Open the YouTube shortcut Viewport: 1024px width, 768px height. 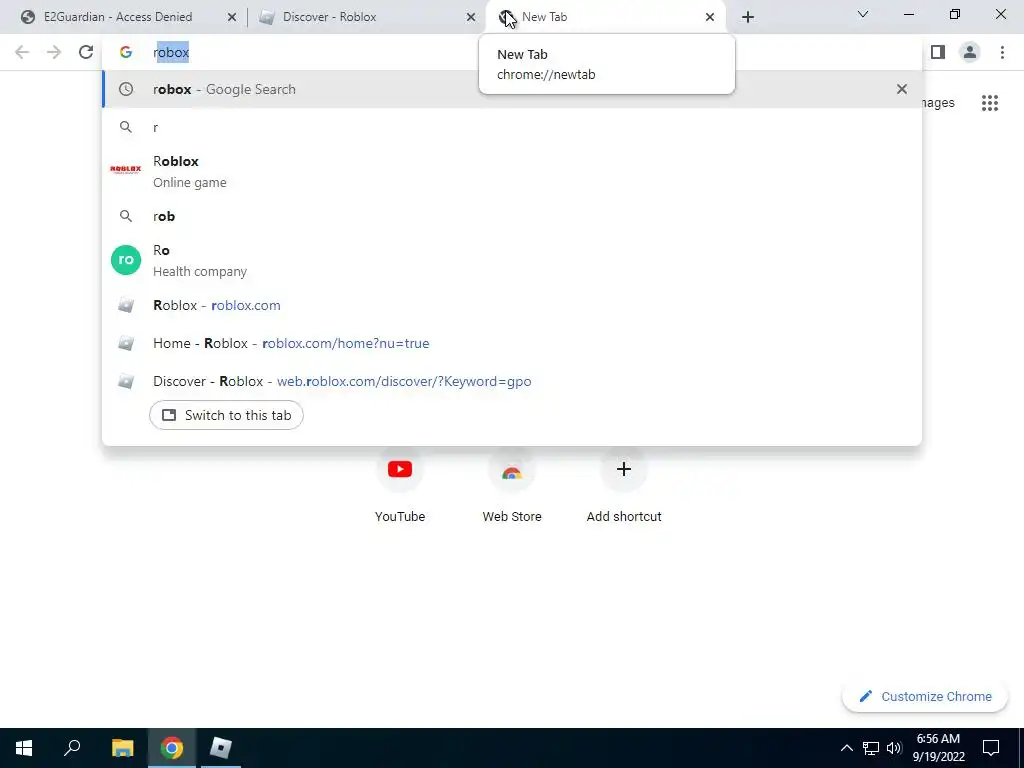[x=400, y=485]
